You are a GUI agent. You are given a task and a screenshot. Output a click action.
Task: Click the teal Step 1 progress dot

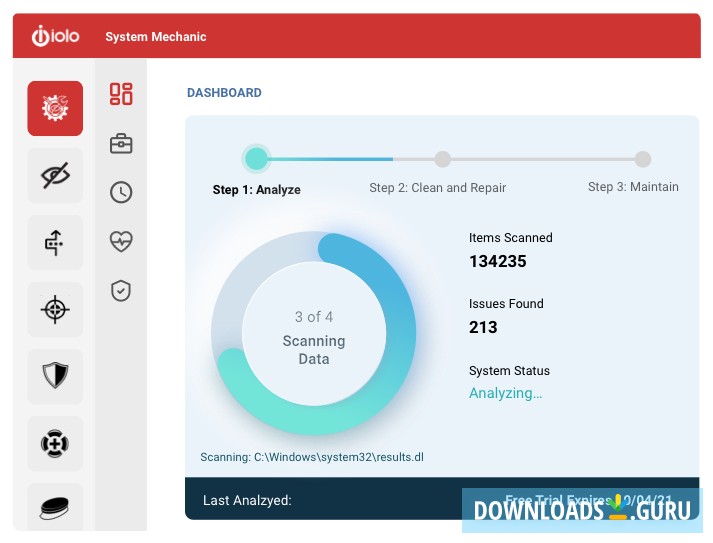point(256,159)
